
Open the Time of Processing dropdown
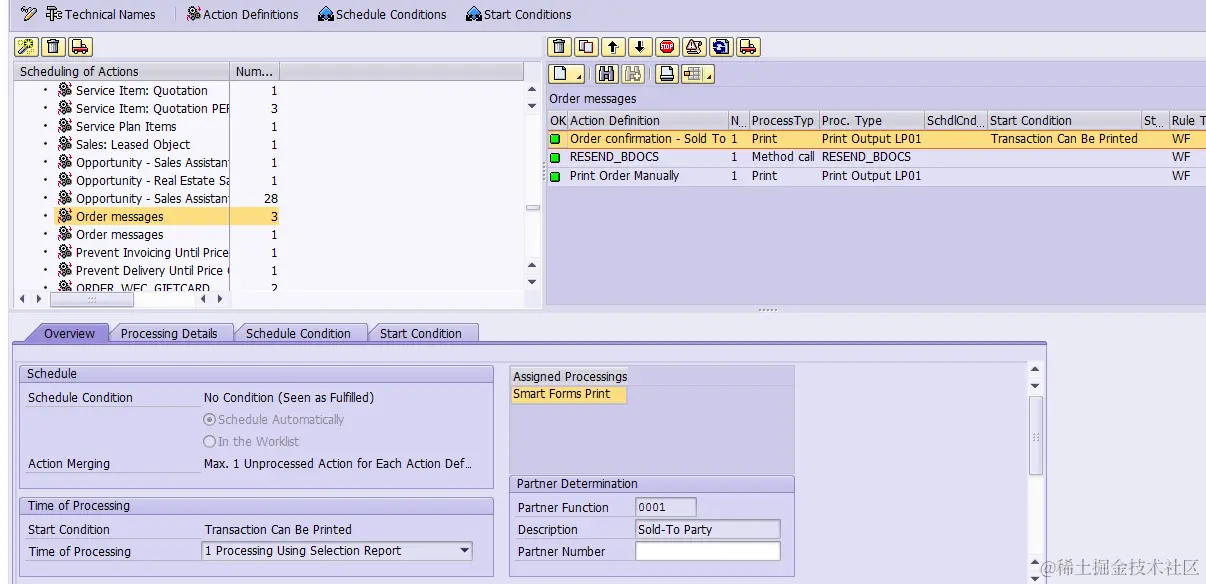click(463, 551)
